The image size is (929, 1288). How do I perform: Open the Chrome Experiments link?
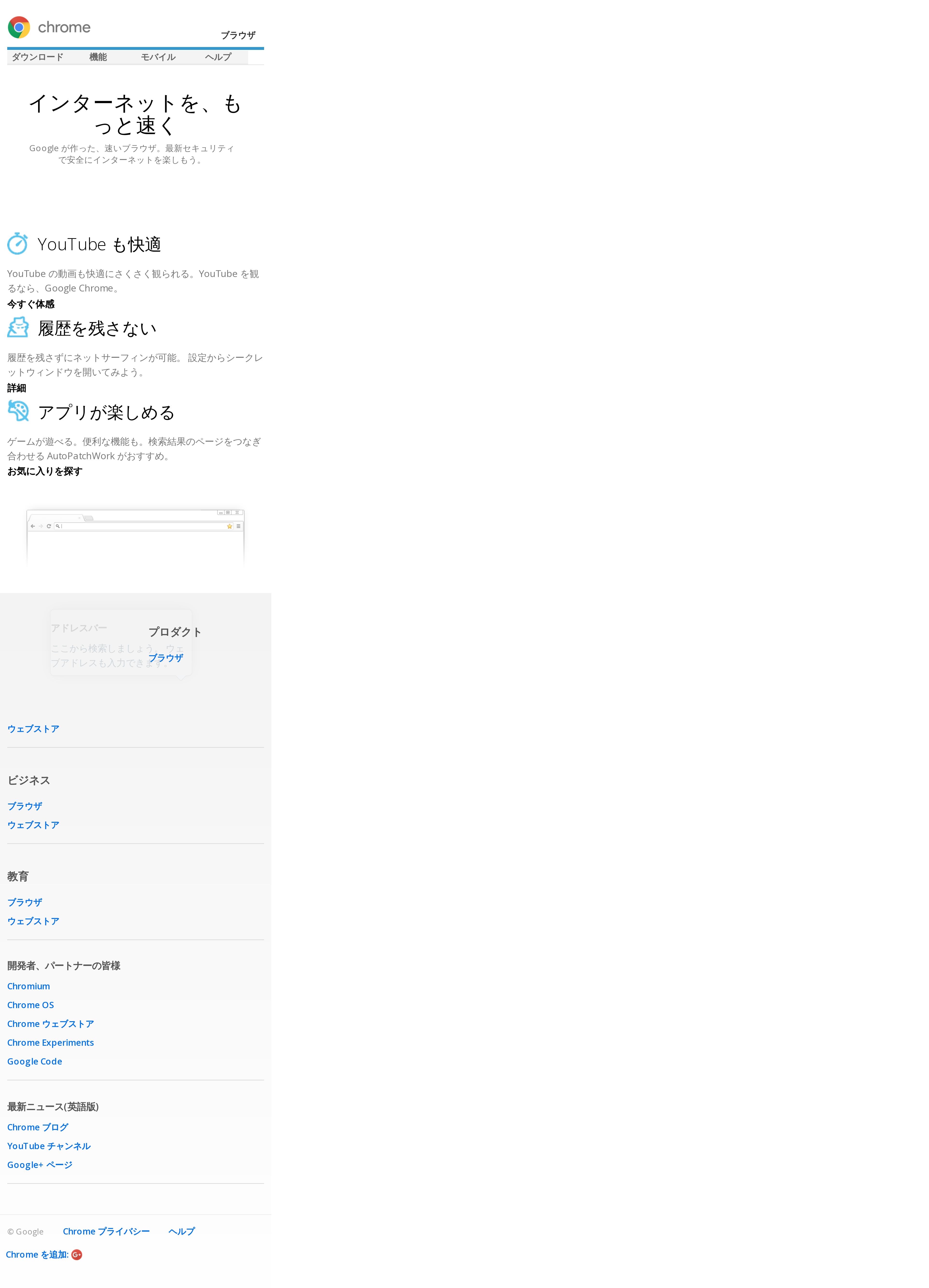pos(51,1043)
